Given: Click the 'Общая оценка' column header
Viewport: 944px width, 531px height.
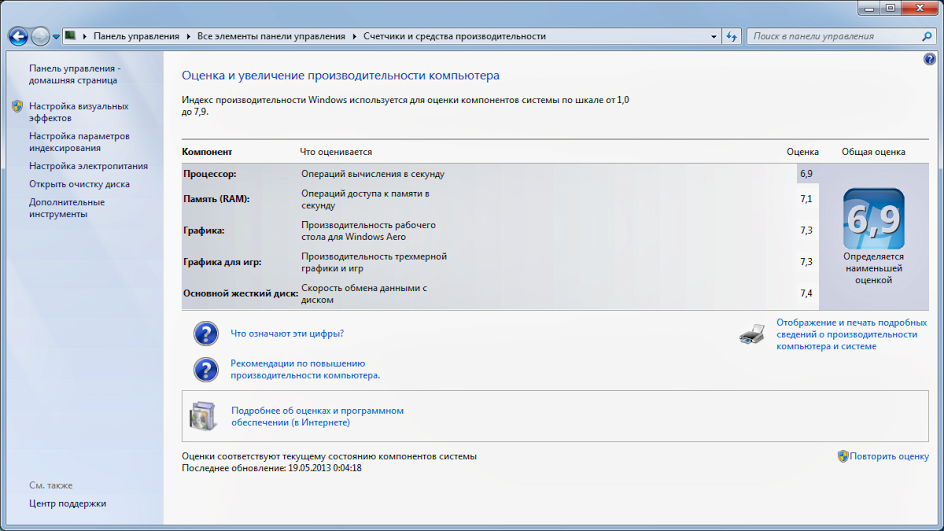Looking at the screenshot, I should (x=874, y=152).
